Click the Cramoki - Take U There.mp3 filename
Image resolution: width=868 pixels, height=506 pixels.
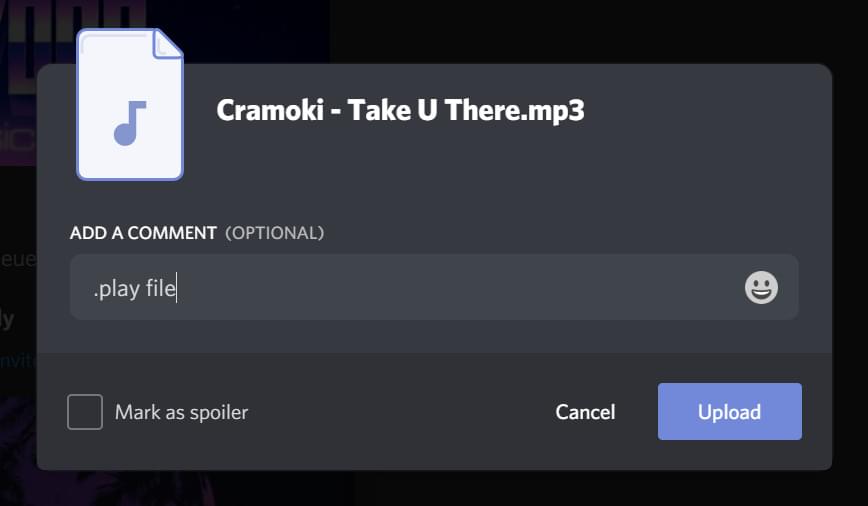coord(400,110)
